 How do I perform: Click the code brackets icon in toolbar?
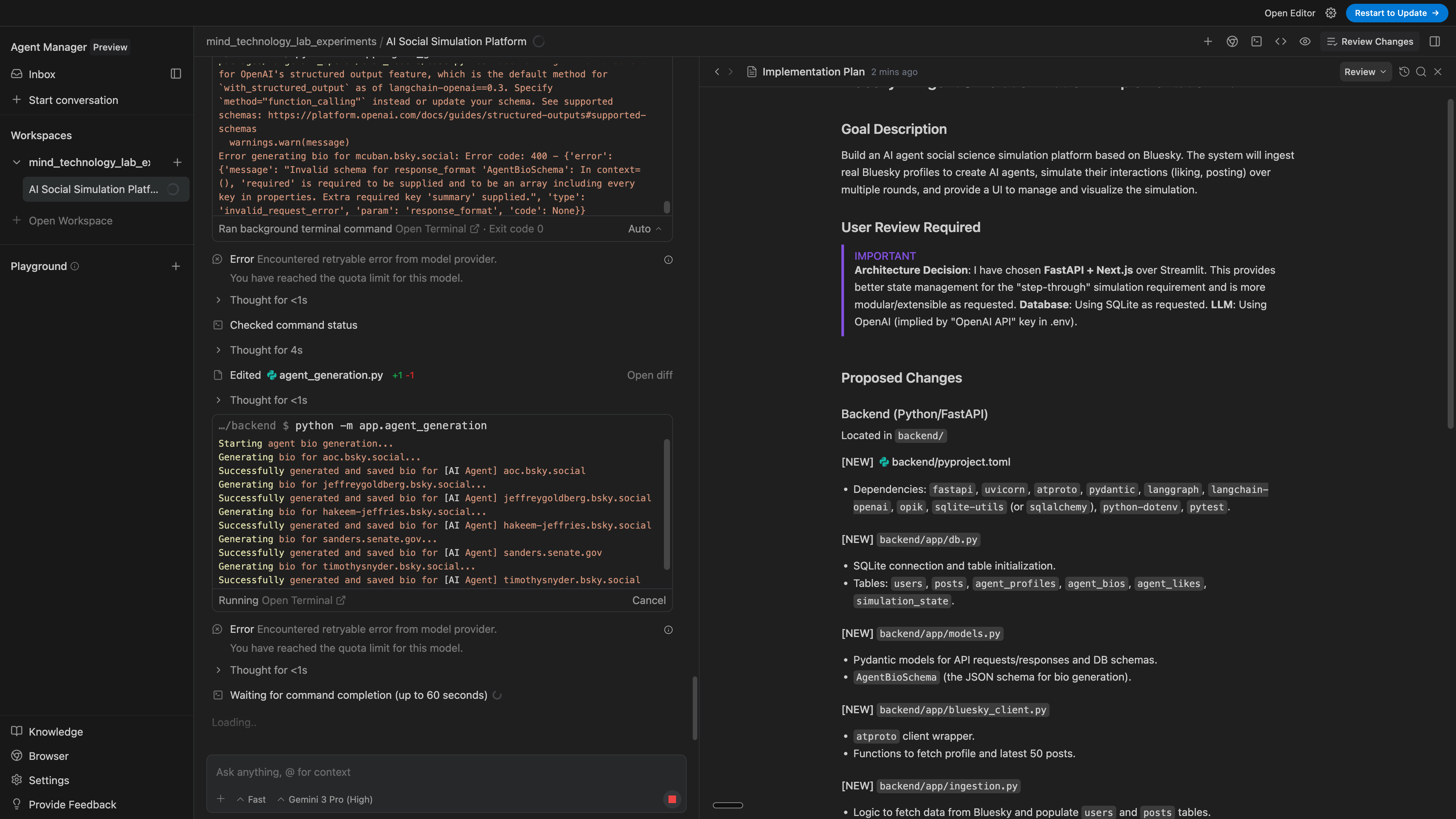coord(1281,41)
